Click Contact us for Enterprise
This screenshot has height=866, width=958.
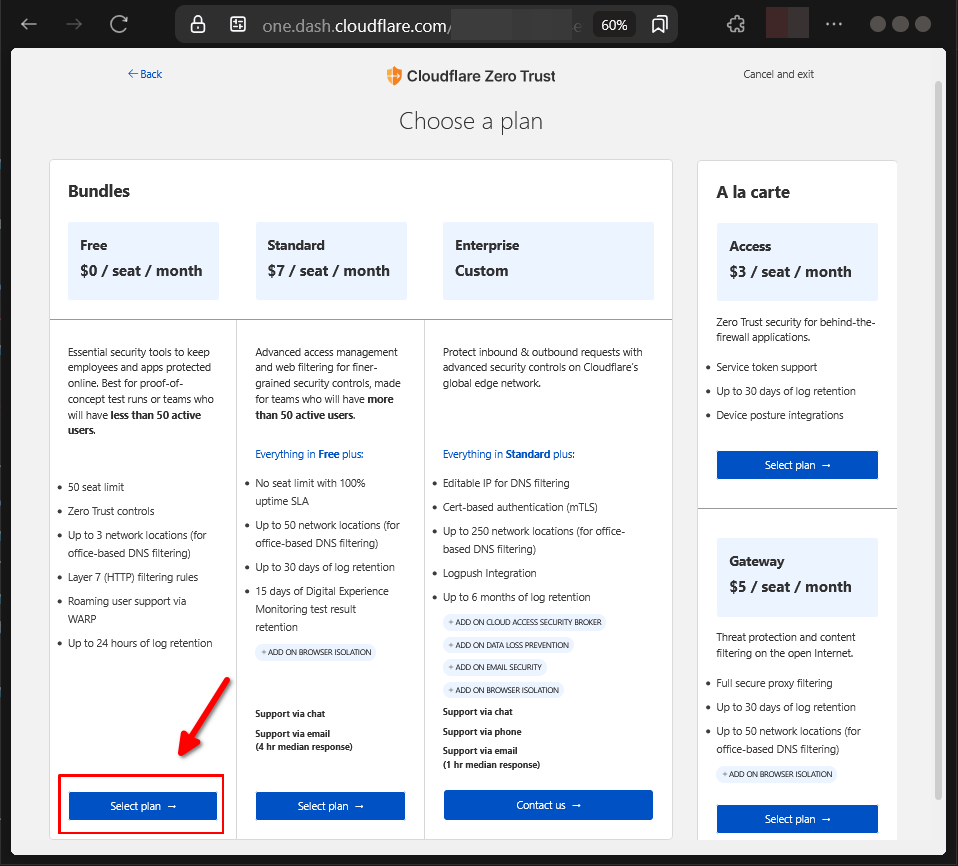[x=548, y=805]
